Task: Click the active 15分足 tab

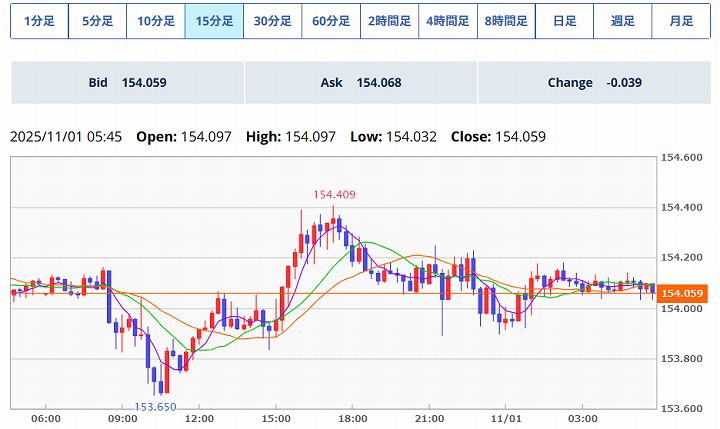Action: (214, 21)
